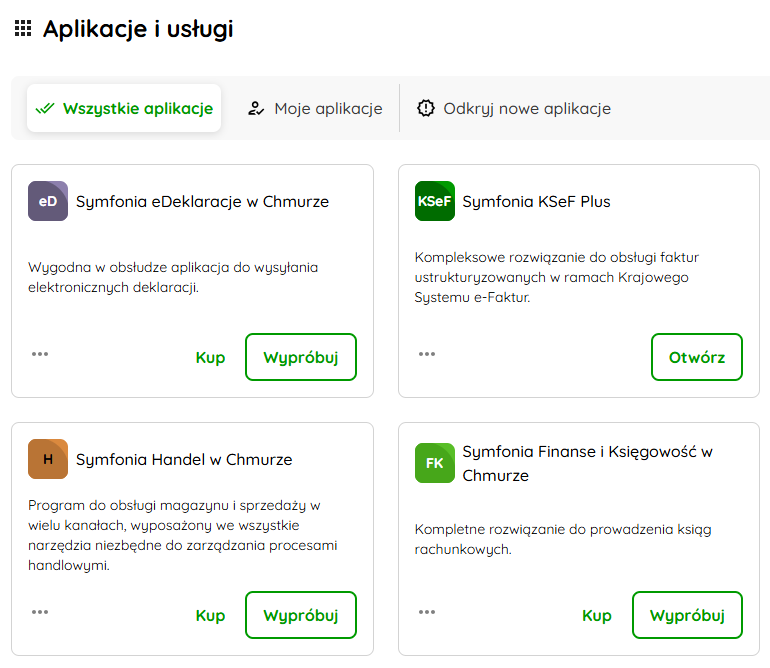This screenshot has height=668, width=770.
Task: Click the double-checkmark icon in Wszystkie aplikacje
Action: (x=45, y=109)
